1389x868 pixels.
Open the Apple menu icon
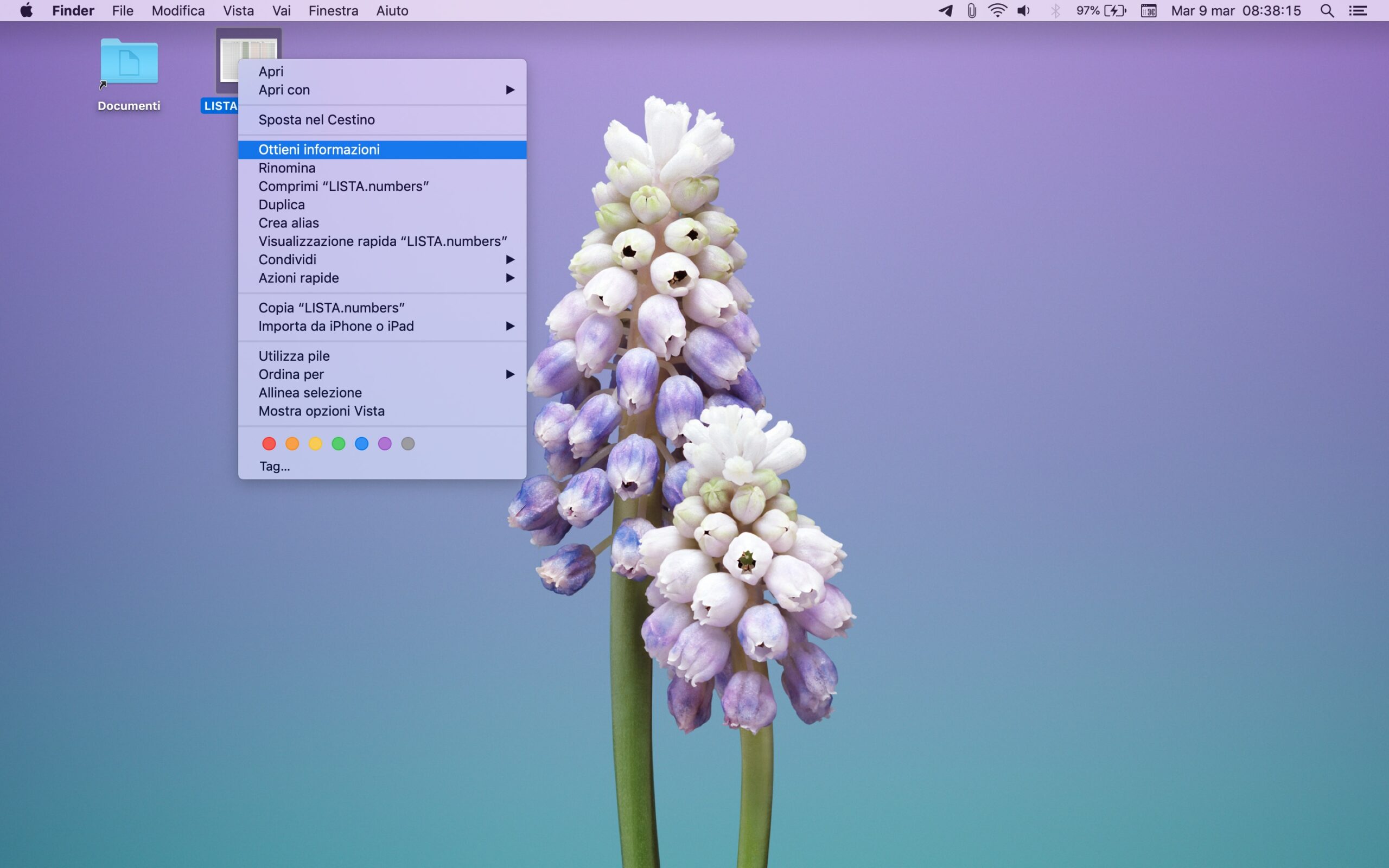27,10
